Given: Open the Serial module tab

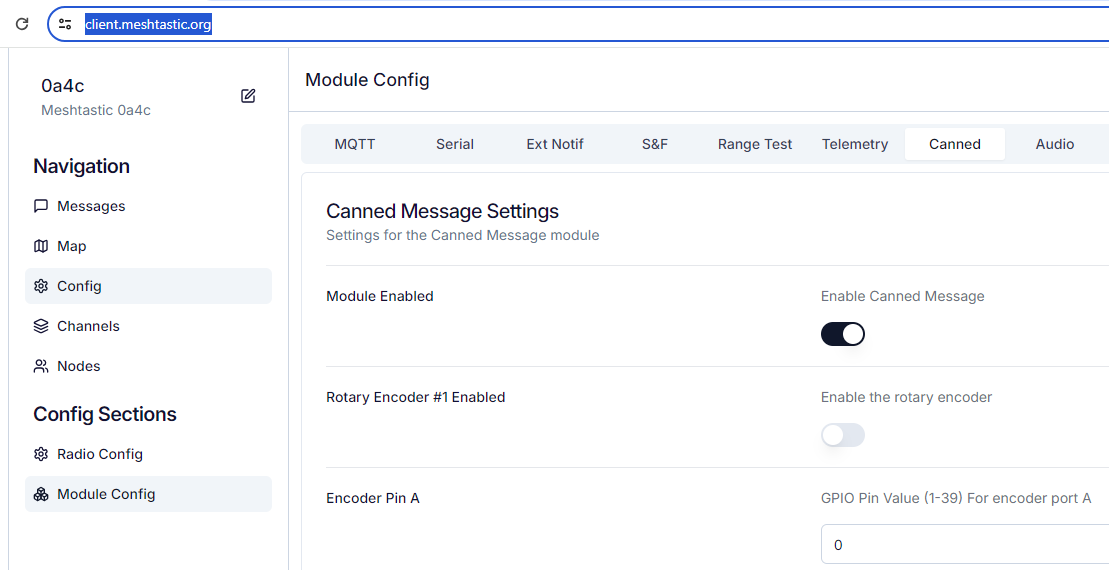Looking at the screenshot, I should 455,144.
